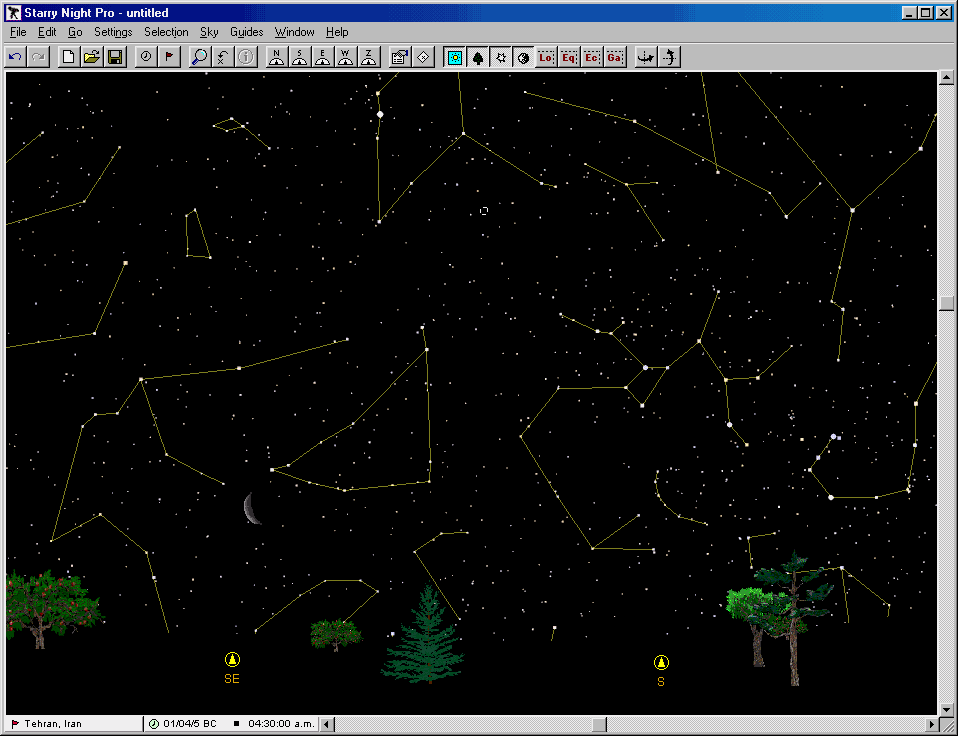Screen dimensions: 958x736
Task: Click the crescent Moon in the sky
Action: coord(252,509)
